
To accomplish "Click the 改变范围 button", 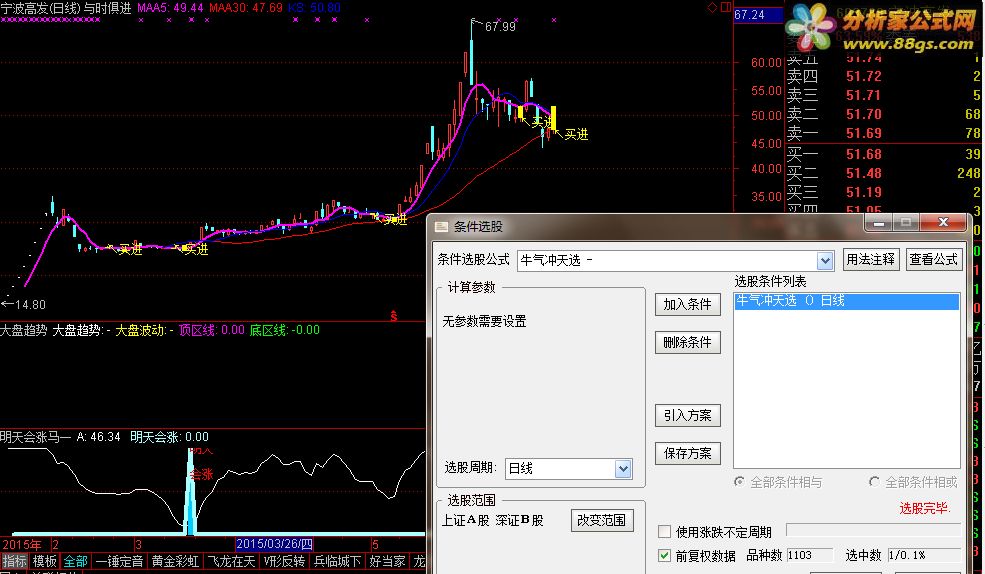I will tap(602, 520).
